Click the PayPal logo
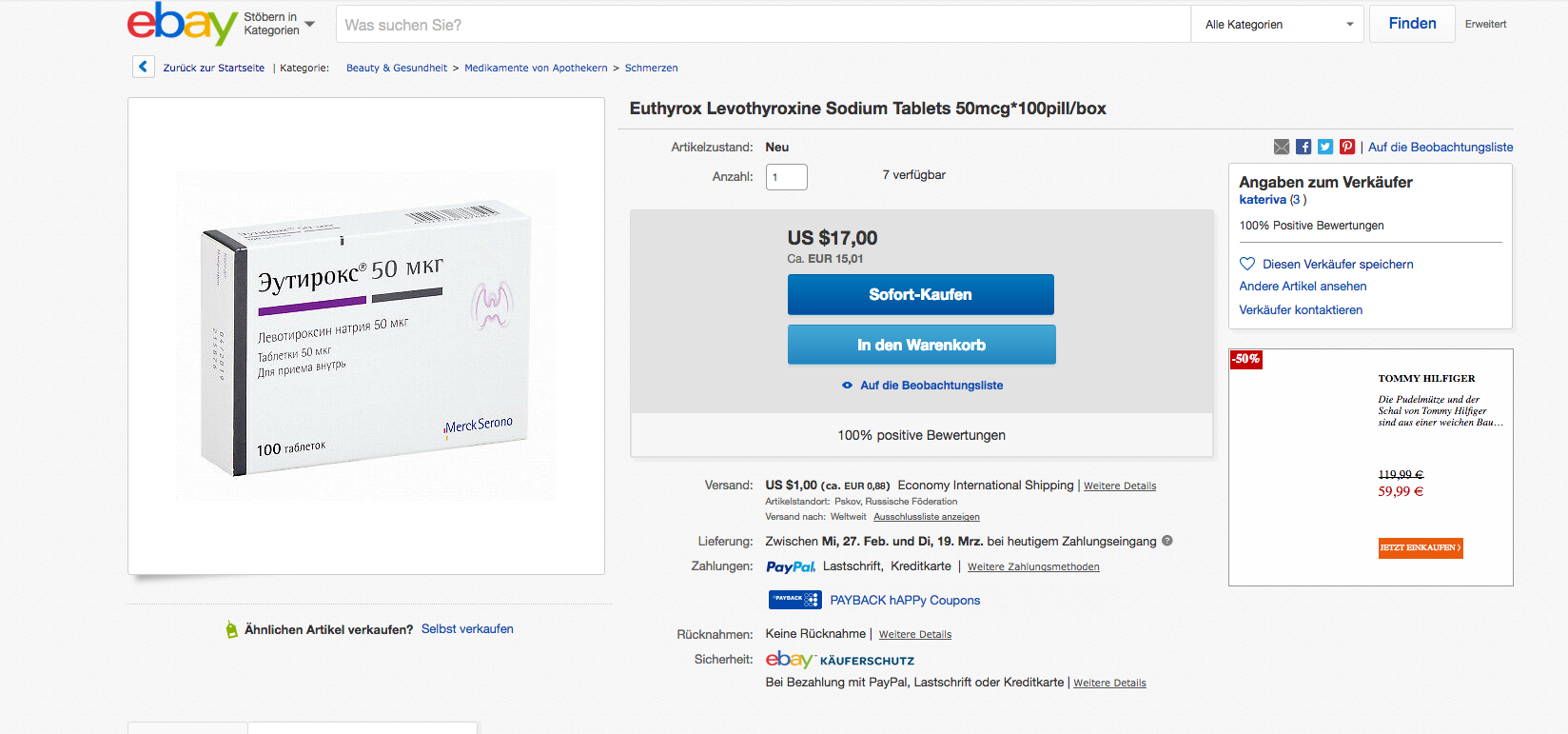Image resolution: width=1568 pixels, height=734 pixels. pos(790,566)
